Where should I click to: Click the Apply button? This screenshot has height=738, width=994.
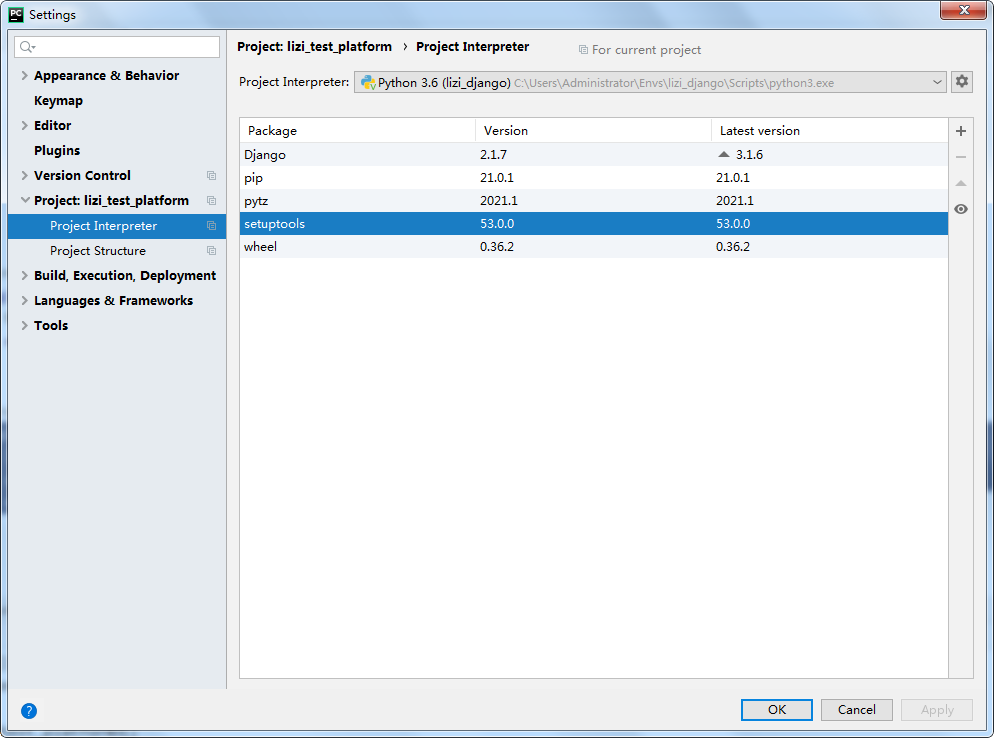pyautogui.click(x=937, y=710)
